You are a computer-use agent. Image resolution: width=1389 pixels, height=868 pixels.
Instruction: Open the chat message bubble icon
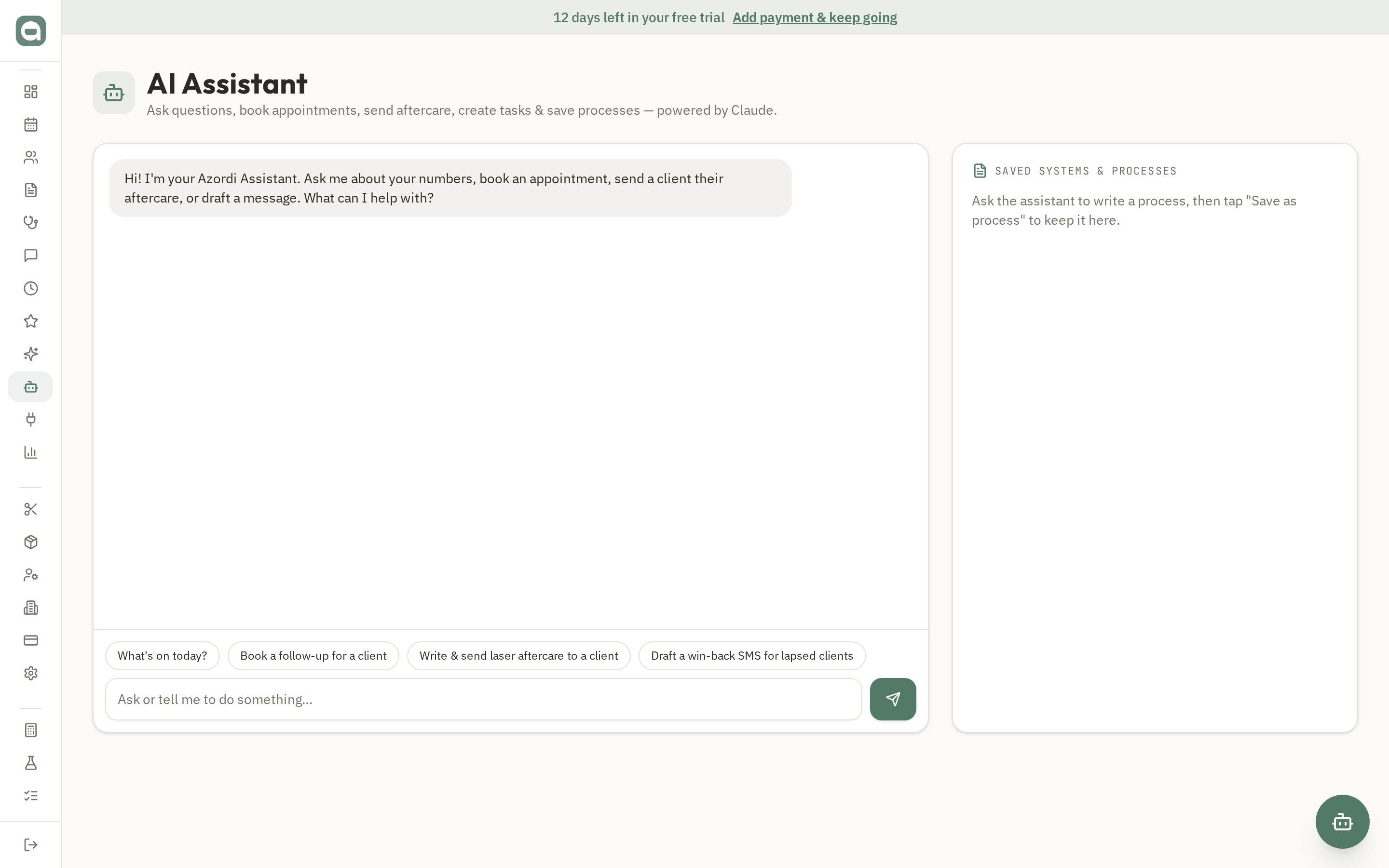(30, 256)
